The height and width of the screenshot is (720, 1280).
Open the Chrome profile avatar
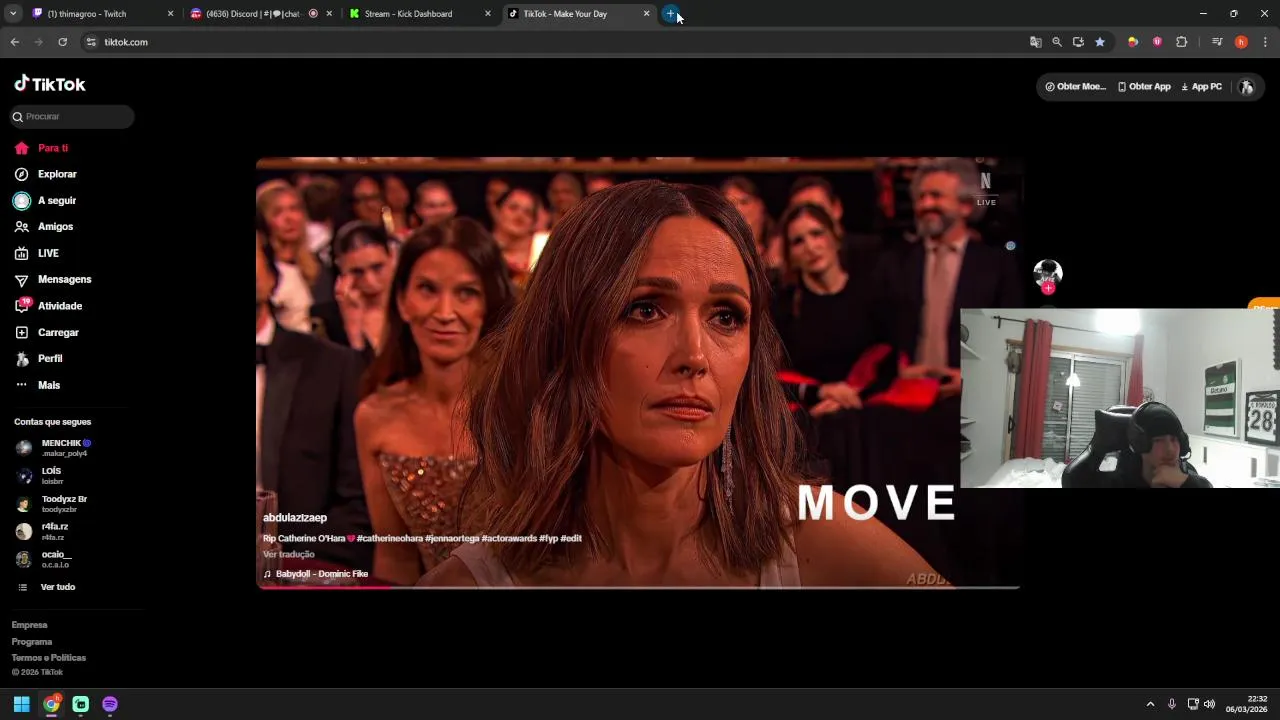[x=1241, y=42]
